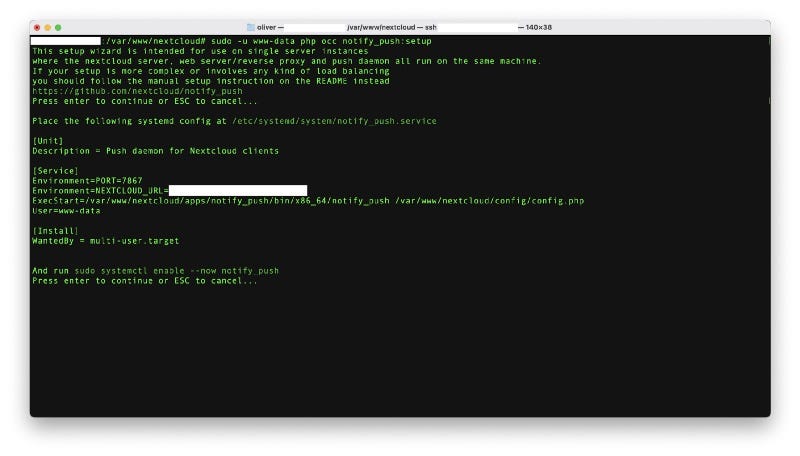Click the green zoom window button
800x456 pixels.
click(x=58, y=28)
